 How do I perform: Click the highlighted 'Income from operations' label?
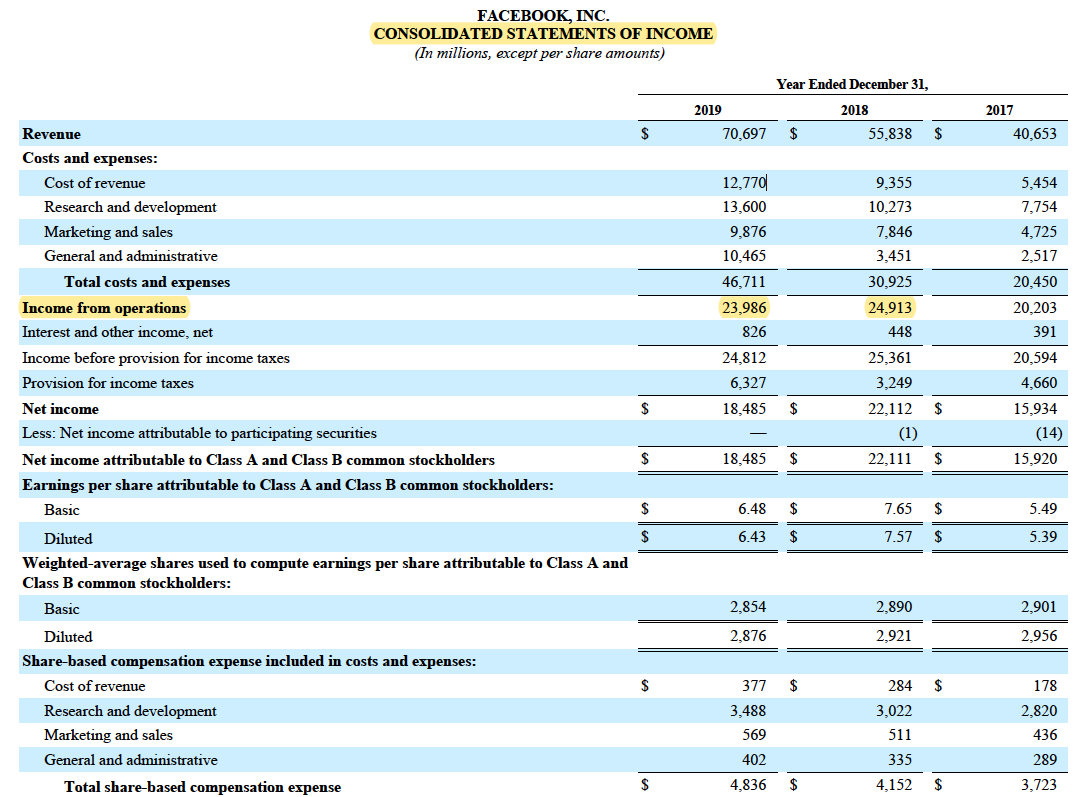tap(104, 308)
